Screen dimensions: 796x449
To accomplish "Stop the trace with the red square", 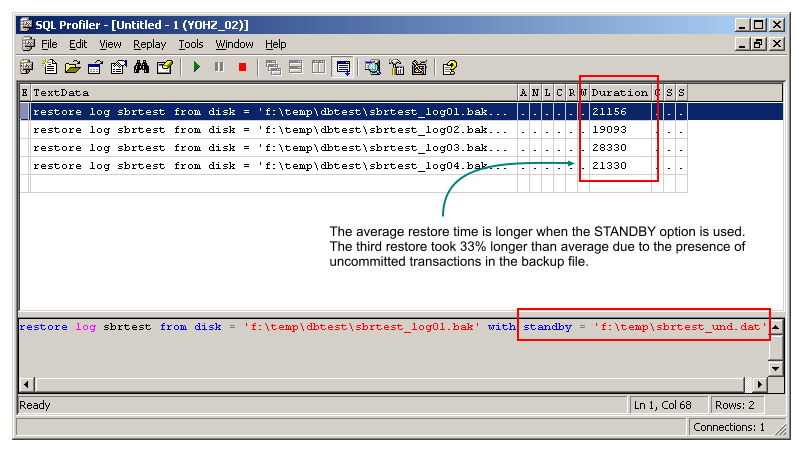I will pyautogui.click(x=243, y=67).
